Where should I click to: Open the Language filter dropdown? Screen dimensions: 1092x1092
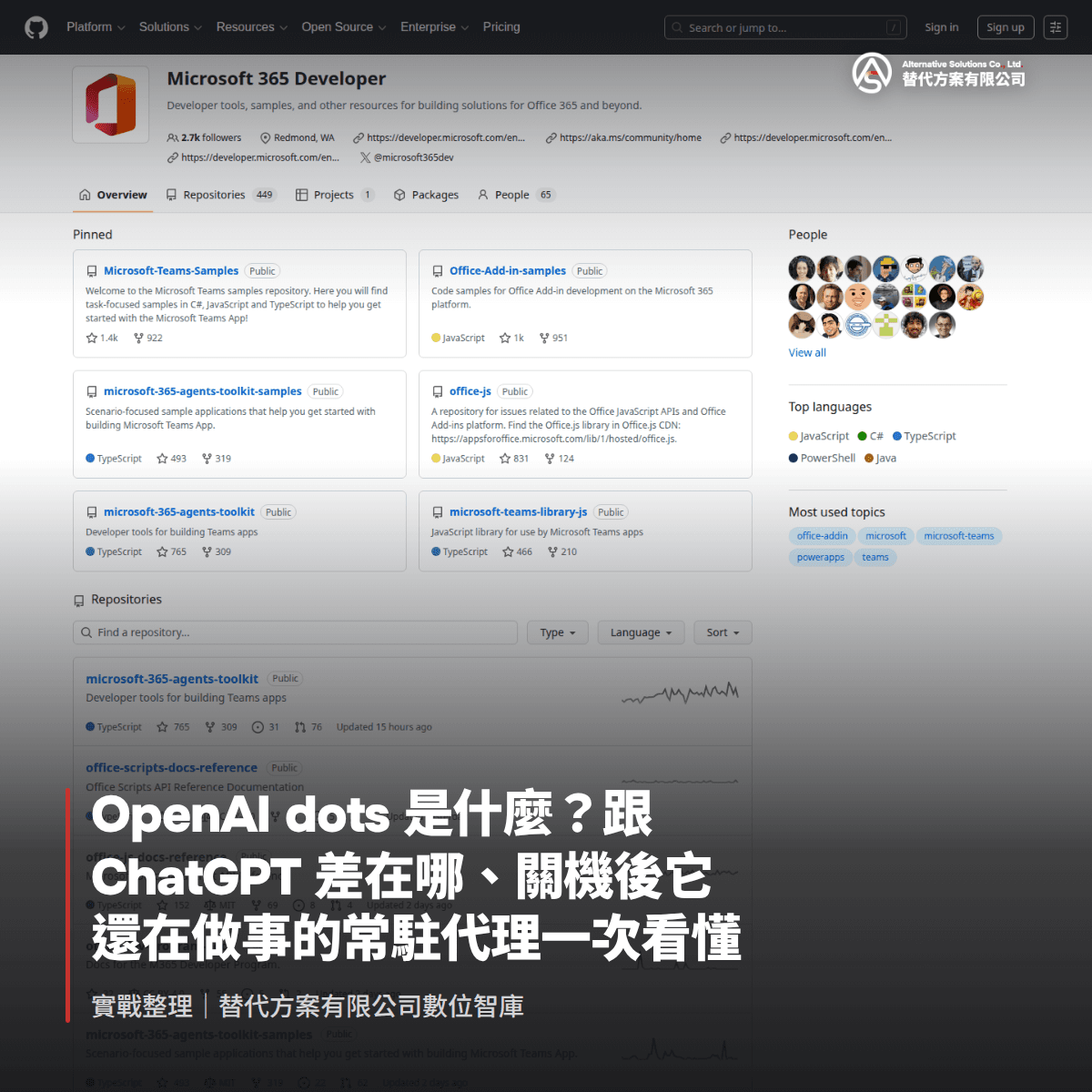point(641,632)
